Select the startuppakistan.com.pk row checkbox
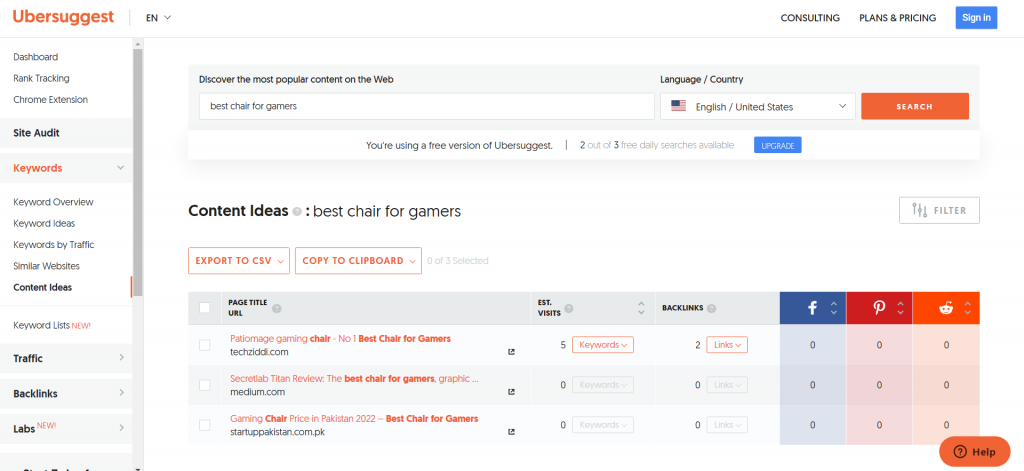 click(x=204, y=425)
